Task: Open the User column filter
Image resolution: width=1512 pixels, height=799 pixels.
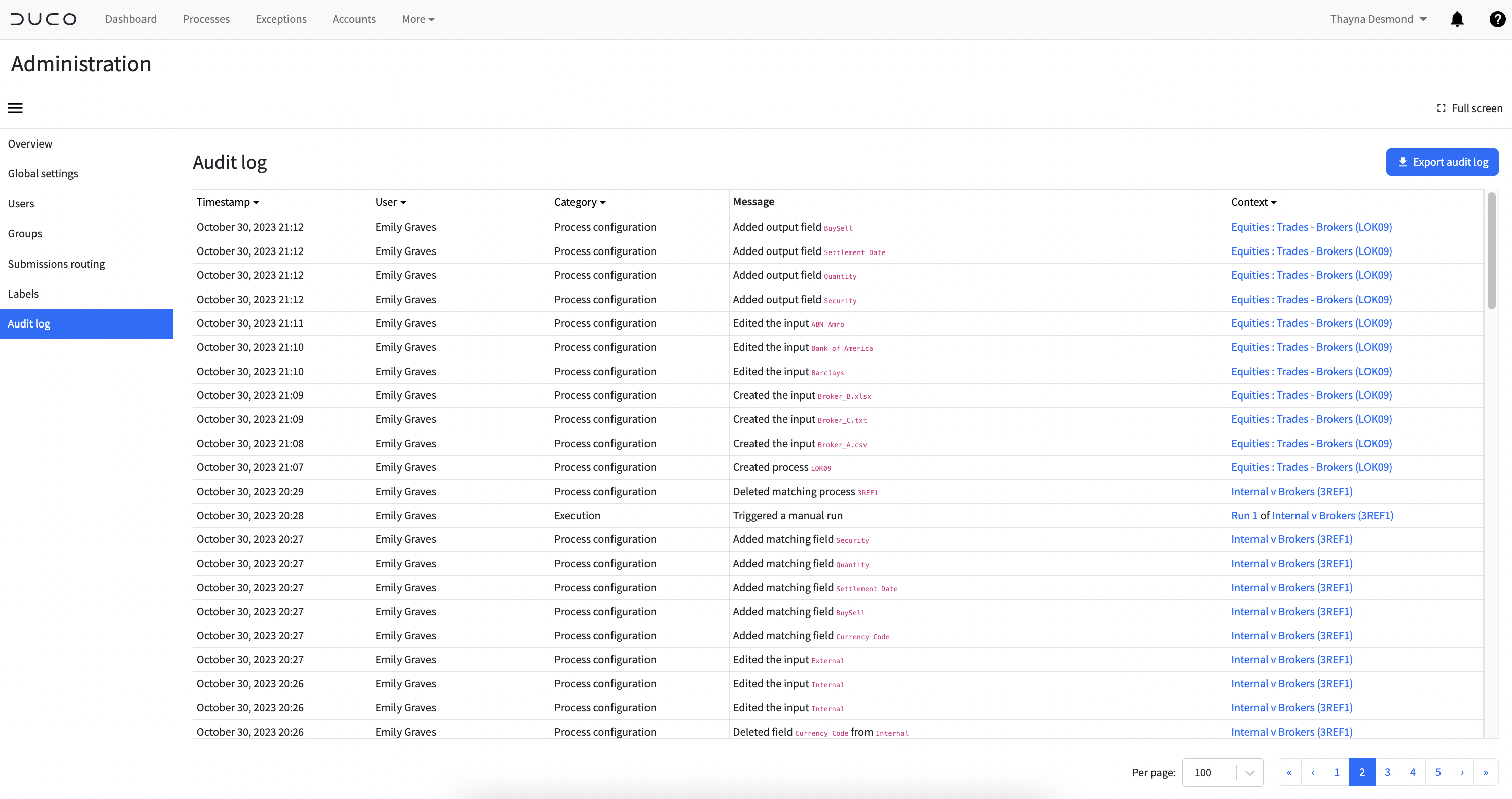Action: pos(390,202)
